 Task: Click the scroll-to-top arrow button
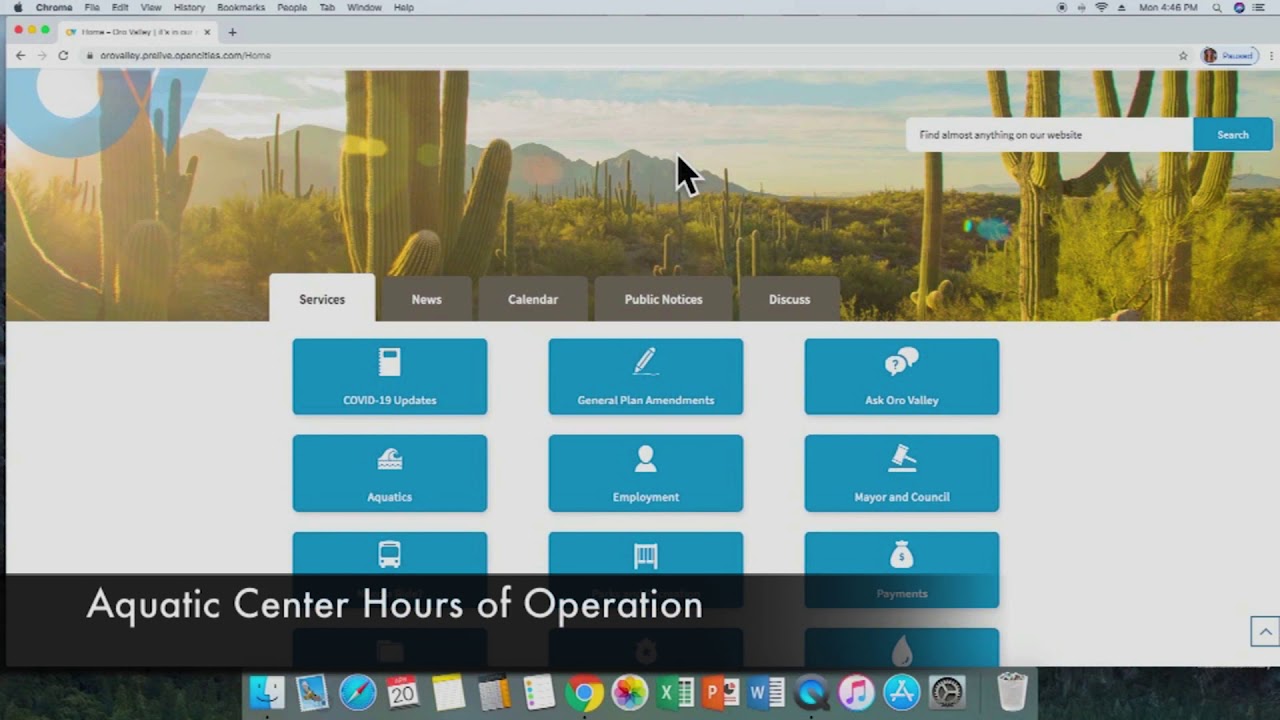[1265, 631]
